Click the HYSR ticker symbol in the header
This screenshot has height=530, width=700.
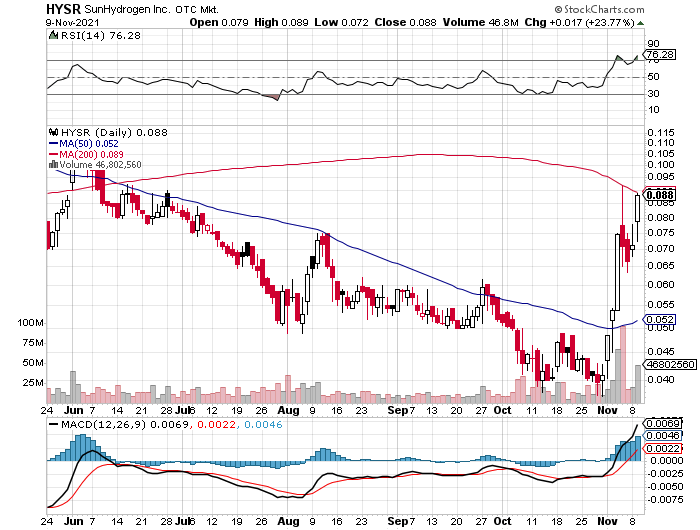pyautogui.click(x=64, y=9)
